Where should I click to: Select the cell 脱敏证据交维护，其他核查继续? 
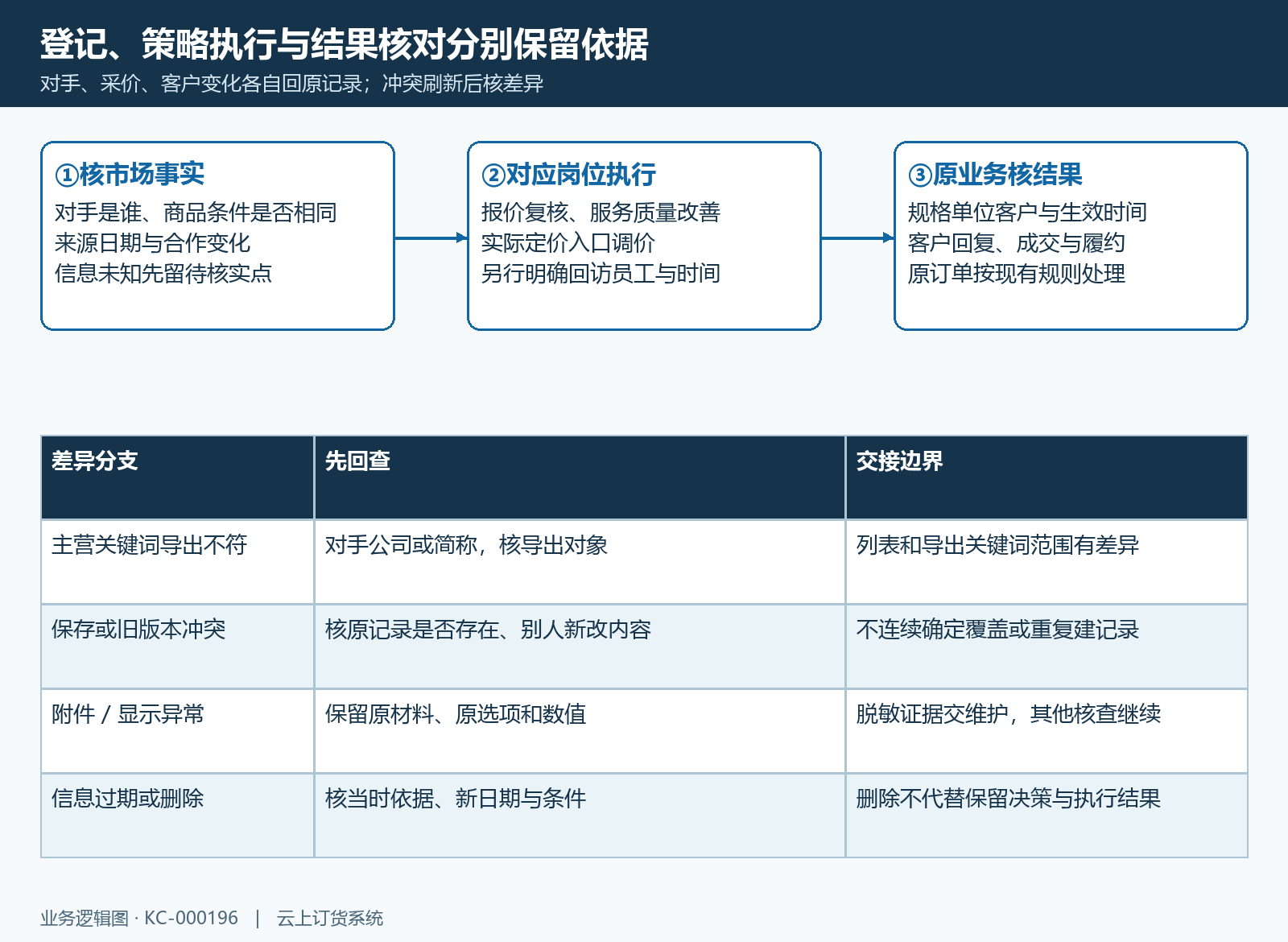1046,731
